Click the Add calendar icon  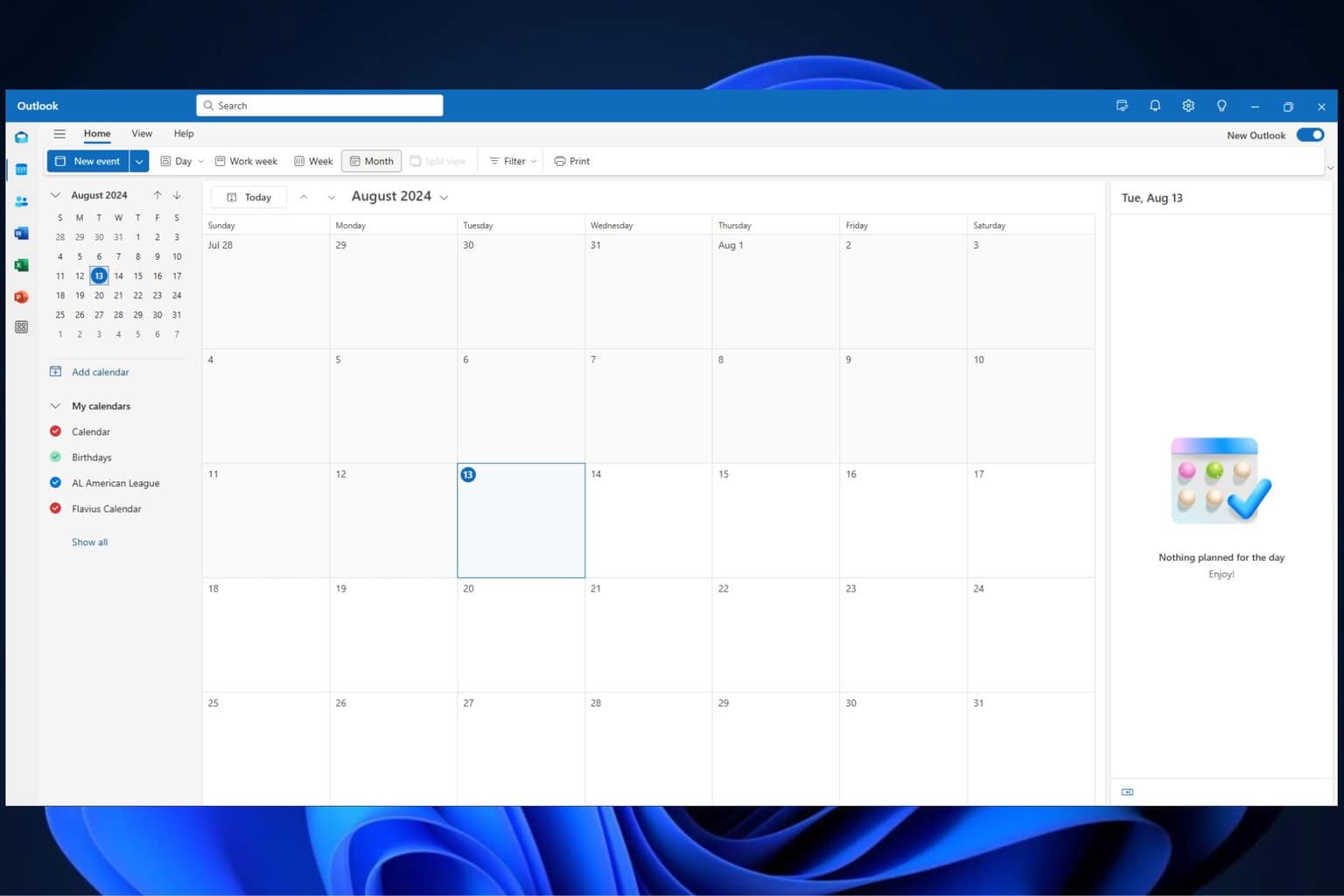coord(55,372)
